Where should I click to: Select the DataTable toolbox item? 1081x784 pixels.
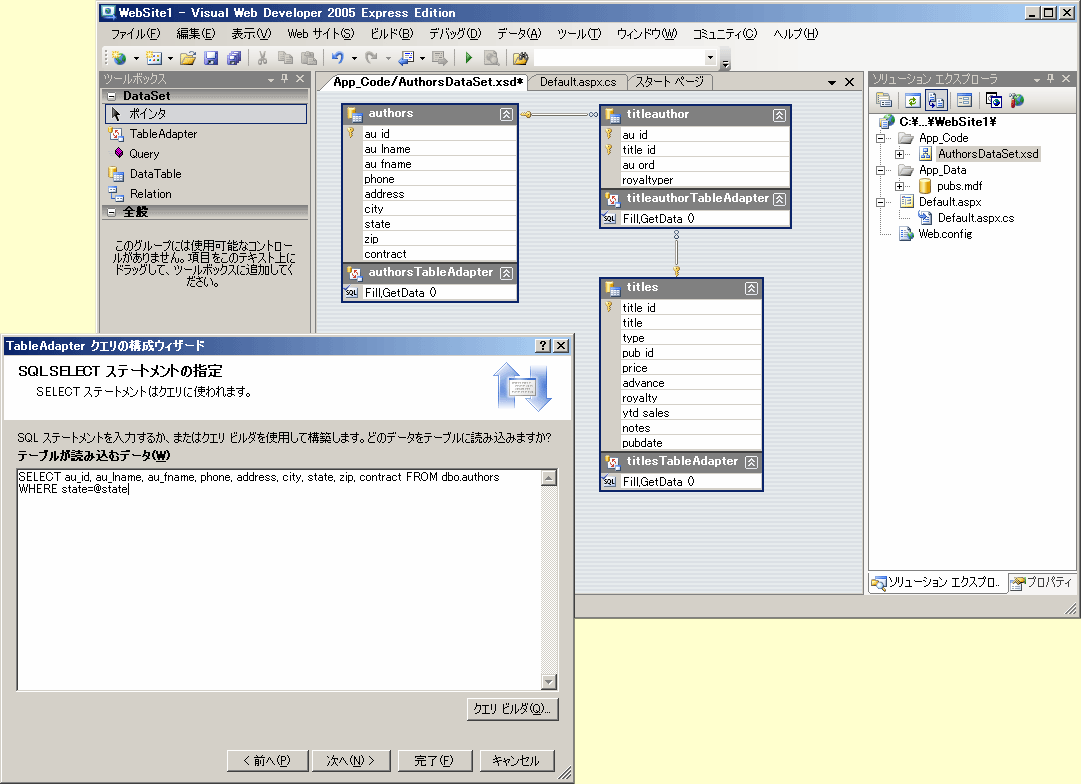click(x=205, y=174)
